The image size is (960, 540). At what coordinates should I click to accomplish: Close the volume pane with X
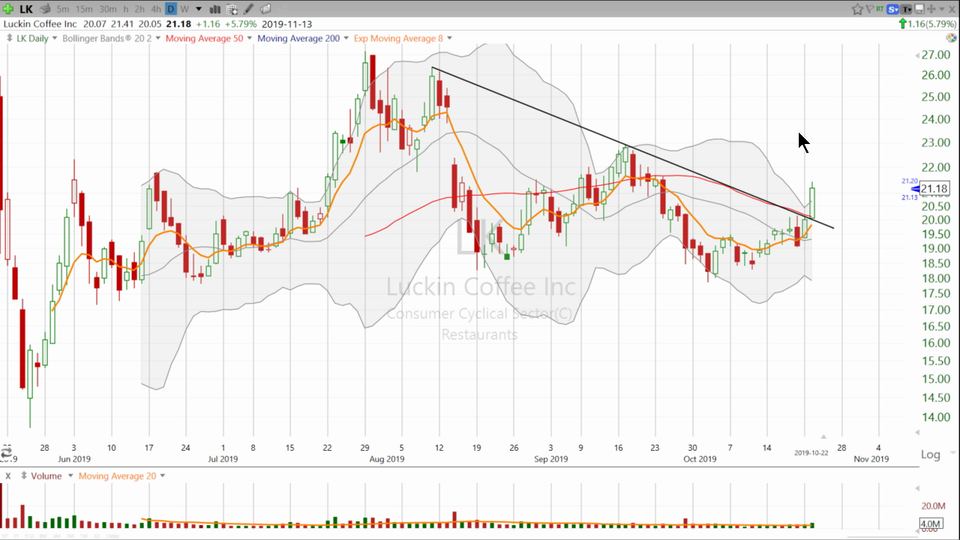pyautogui.click(x=8, y=476)
